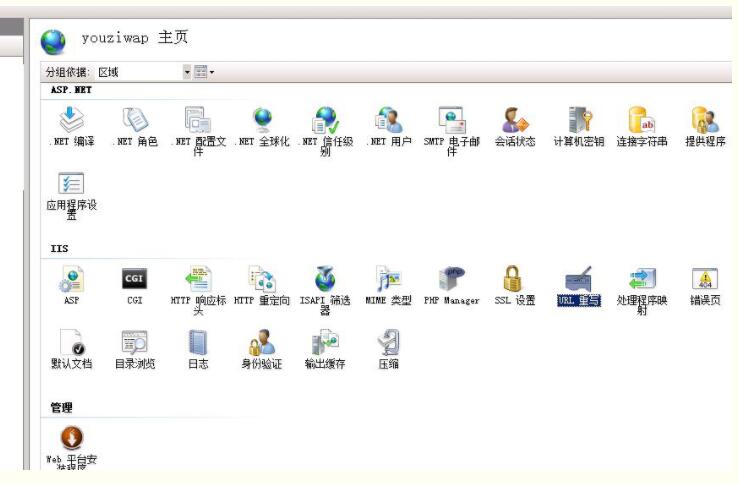
Task: Open the 默认文档 feature
Action: (x=72, y=349)
